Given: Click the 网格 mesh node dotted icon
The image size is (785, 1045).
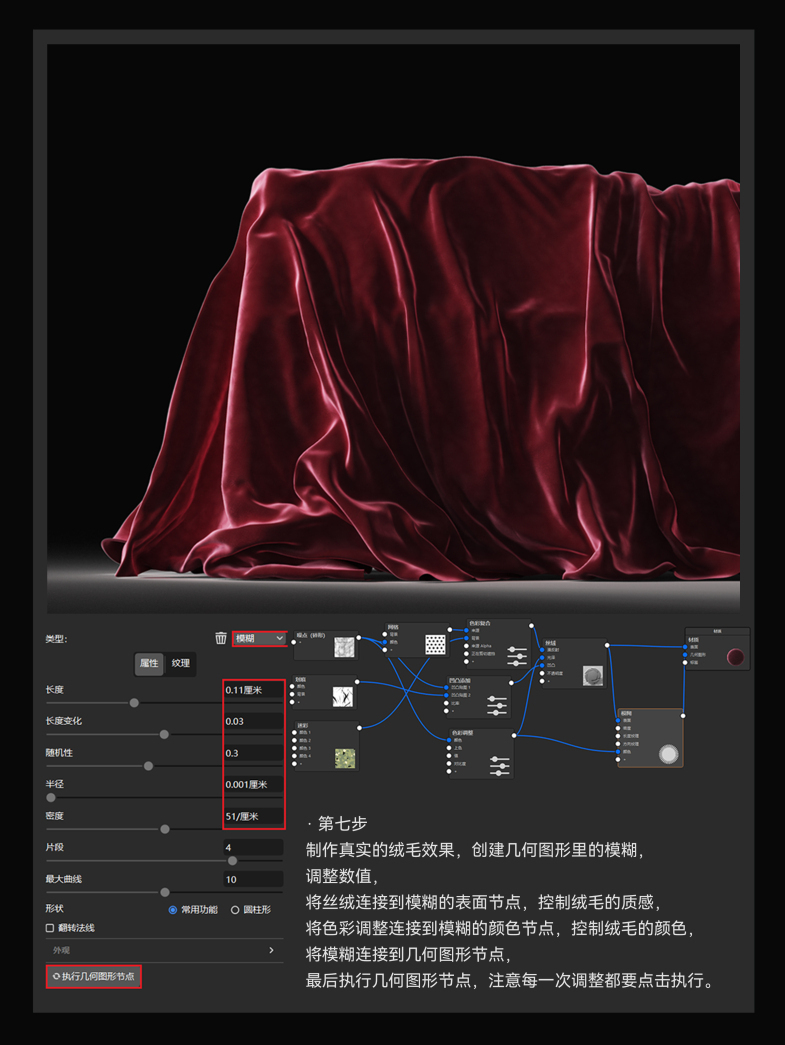Looking at the screenshot, I should [435, 645].
